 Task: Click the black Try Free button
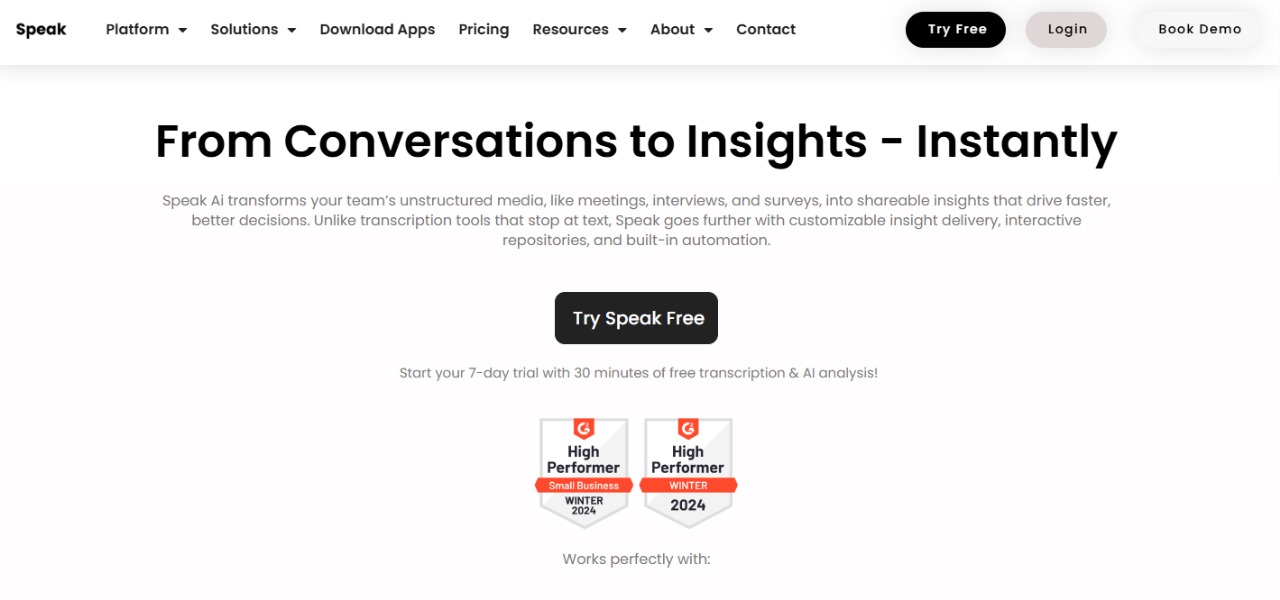(x=956, y=30)
